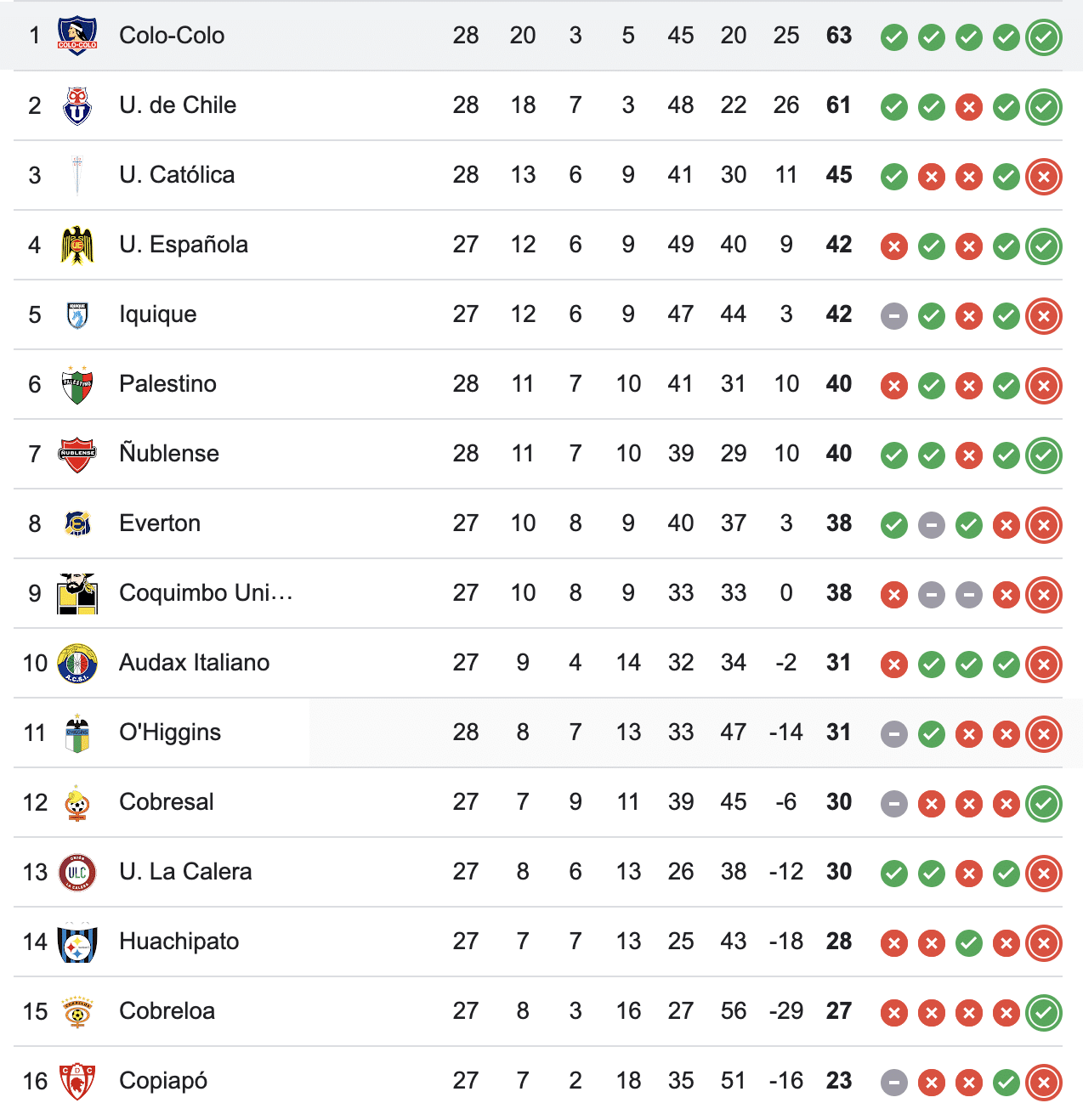Click the Colo-Colo club crest
This screenshot has height=1120, width=1083.
[x=77, y=36]
